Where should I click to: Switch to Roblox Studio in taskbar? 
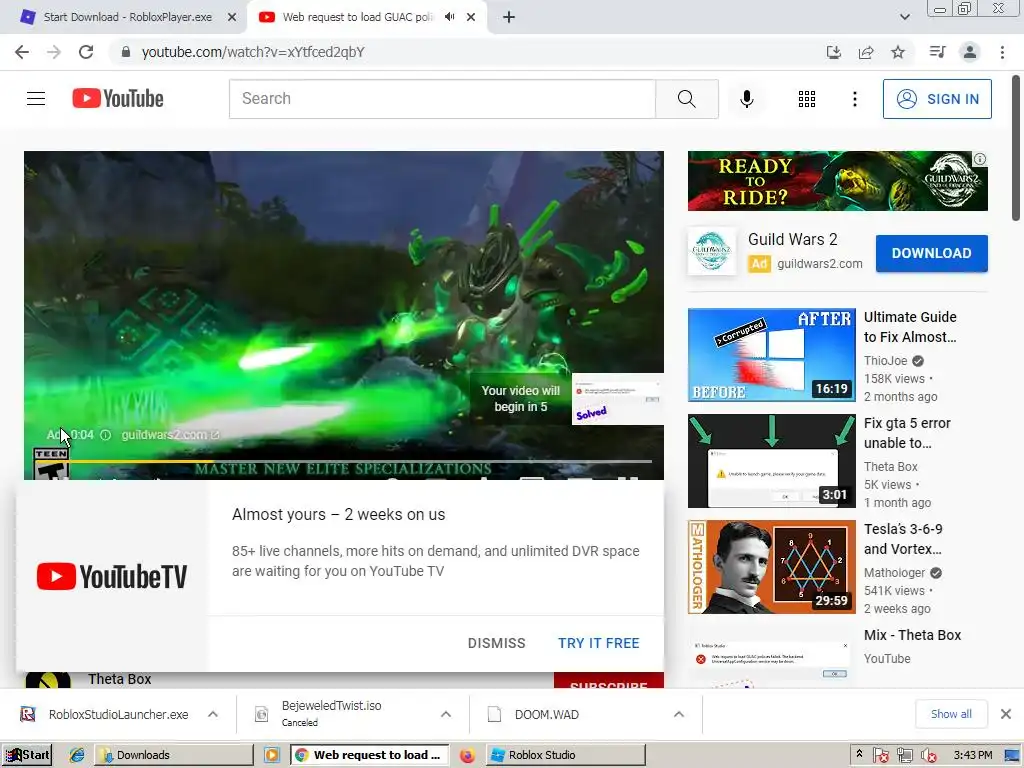click(566, 755)
